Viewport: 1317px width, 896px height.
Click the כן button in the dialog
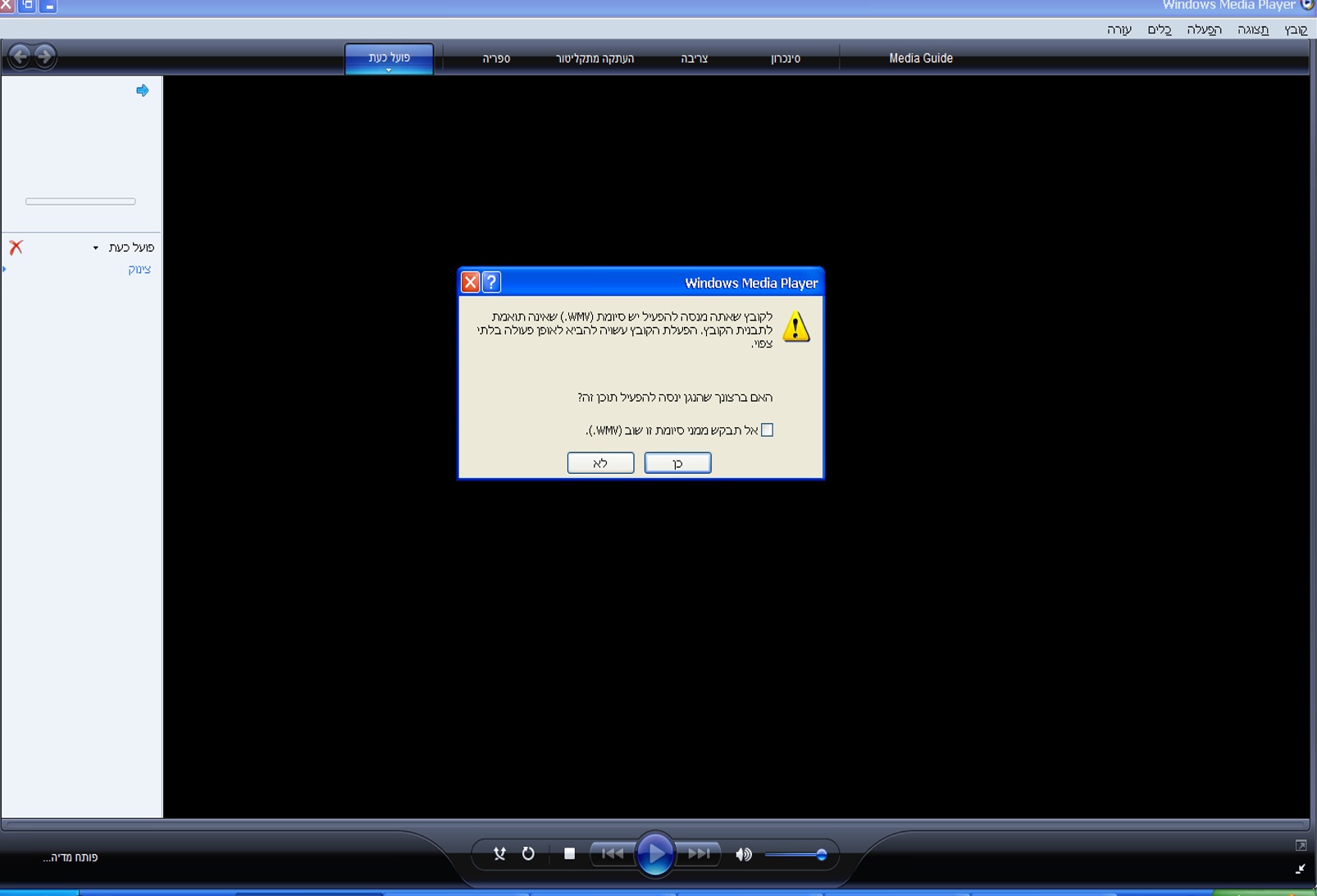click(x=677, y=463)
